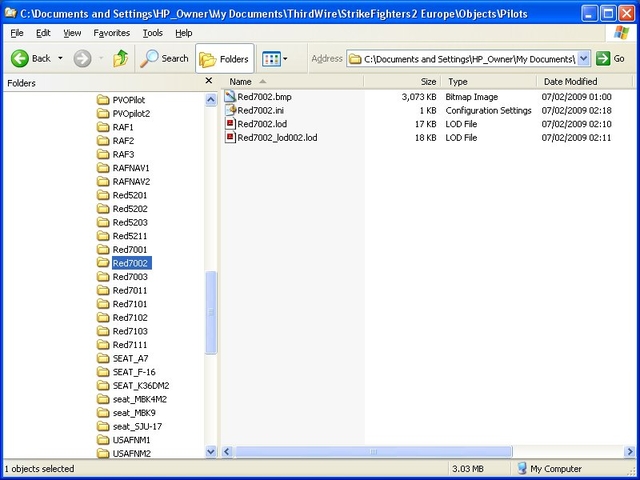Screen dimensions: 640x480
Task: Click the Red7001 folder icon
Action: (x=103, y=249)
